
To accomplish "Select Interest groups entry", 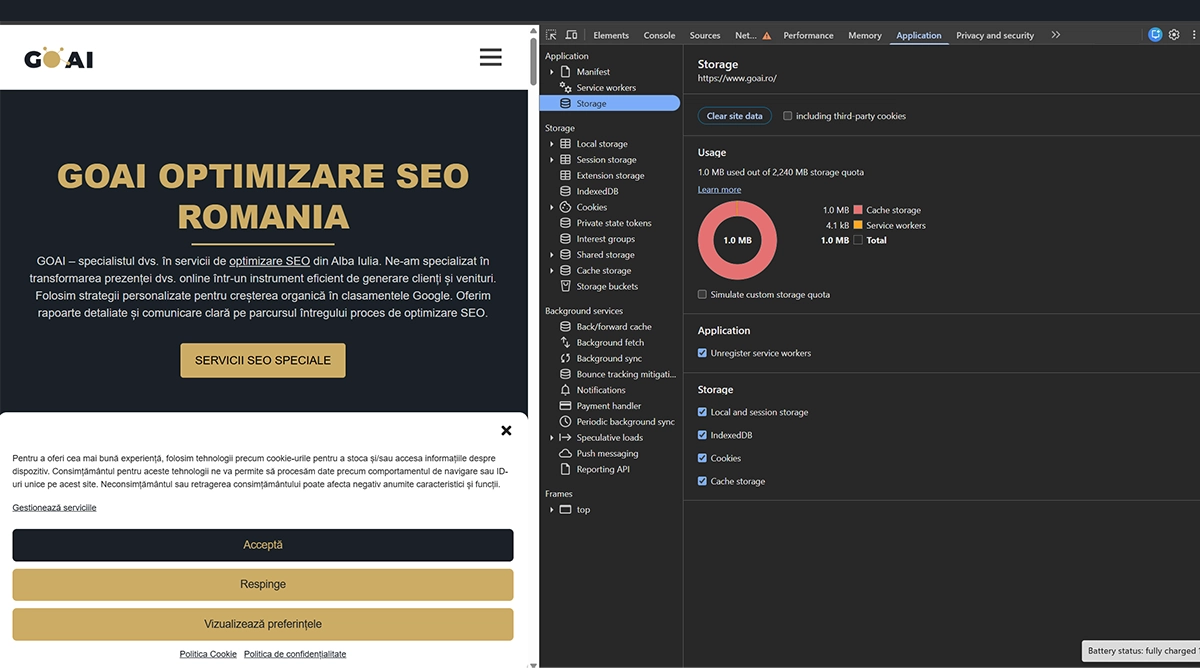I will pos(605,239).
